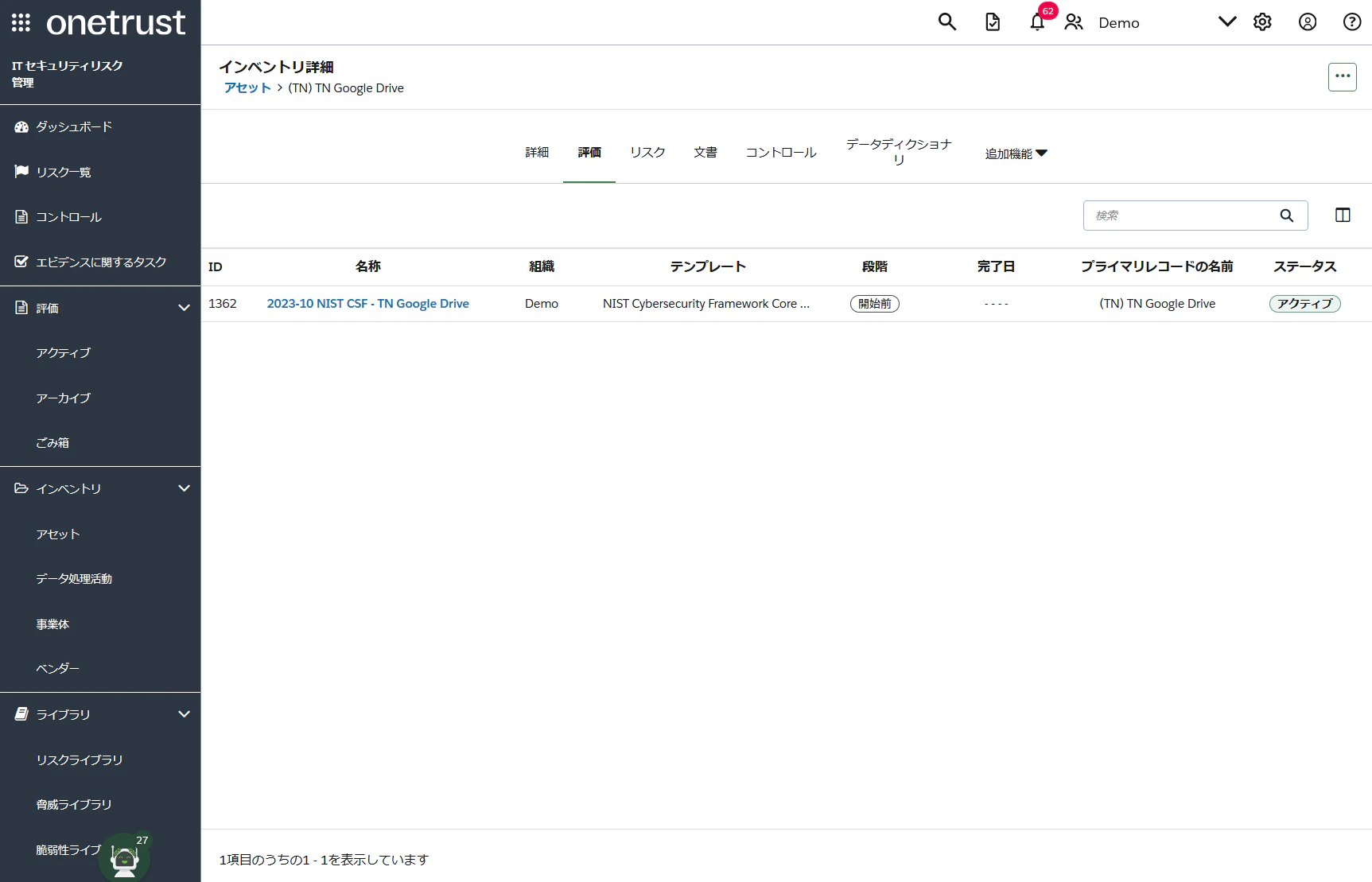Click the global search magnifier icon
Viewport: 1372px width, 882px height.
(946, 22)
